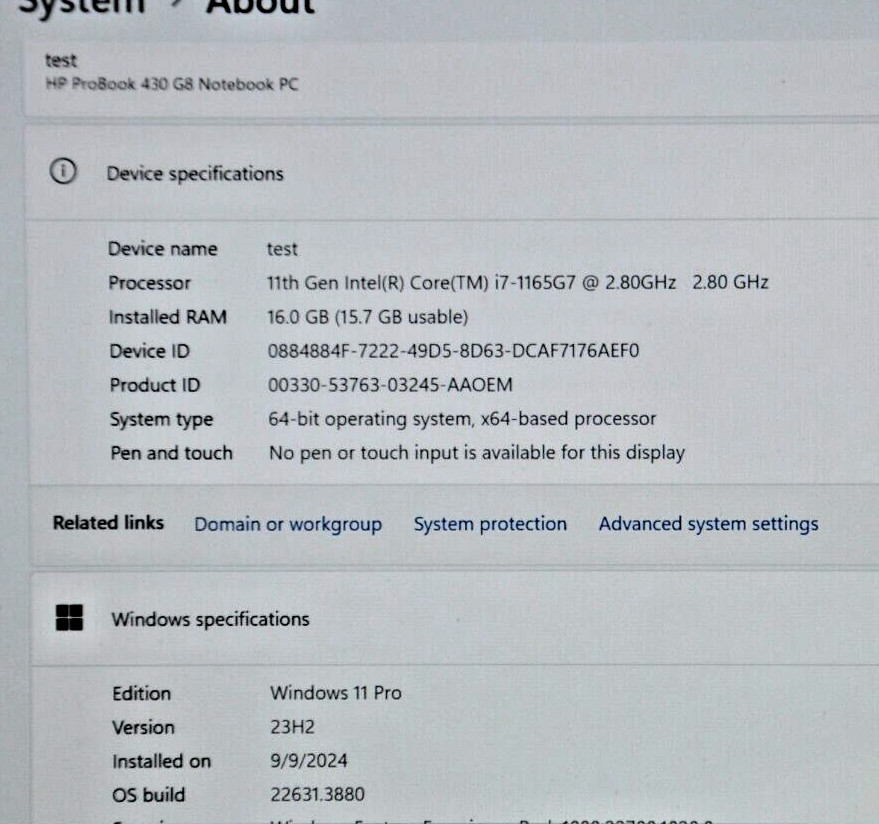
Task: Click the Device name label
Action: pyautogui.click(x=163, y=249)
